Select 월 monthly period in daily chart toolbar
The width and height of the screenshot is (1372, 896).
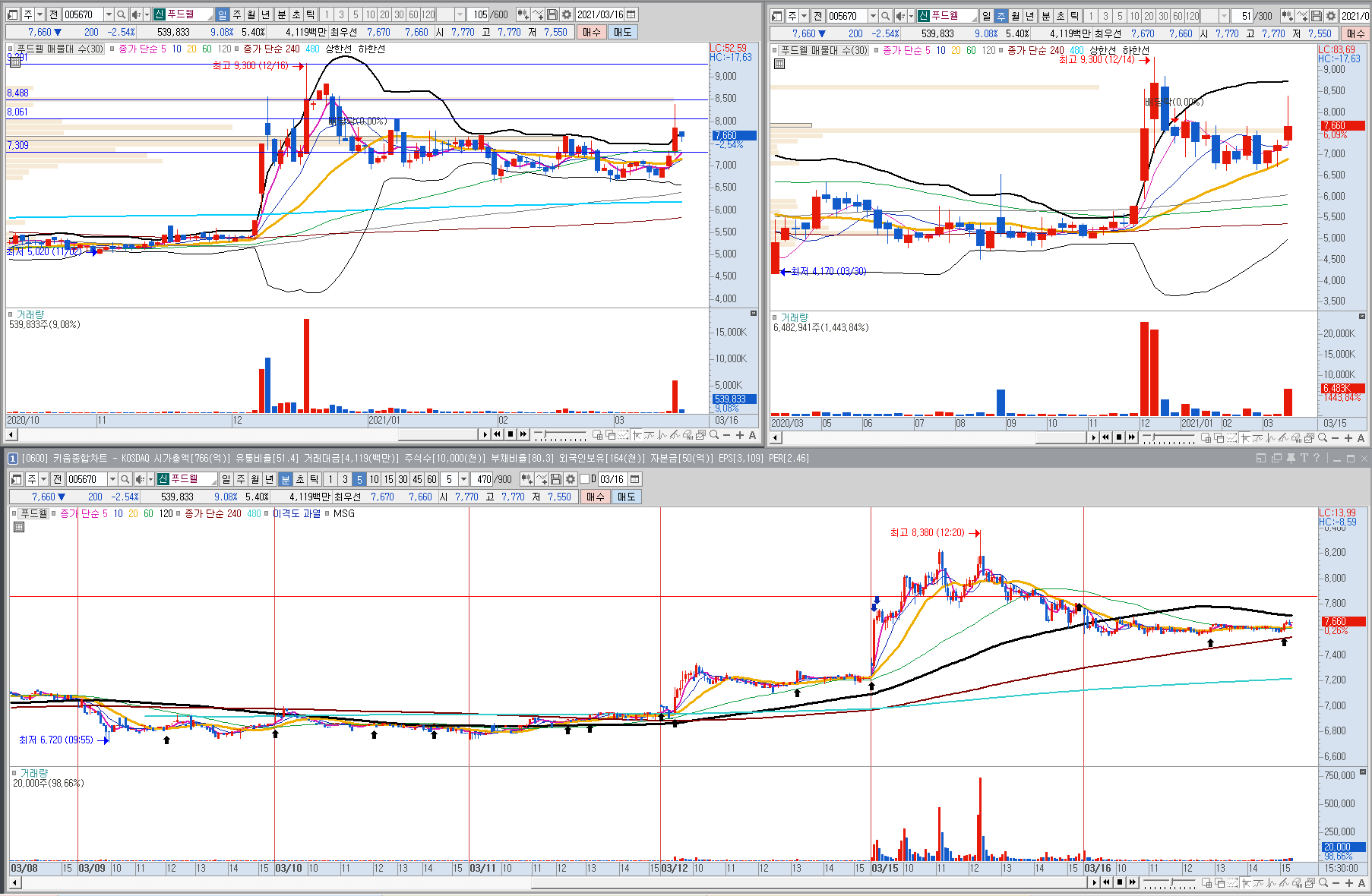tap(251, 14)
